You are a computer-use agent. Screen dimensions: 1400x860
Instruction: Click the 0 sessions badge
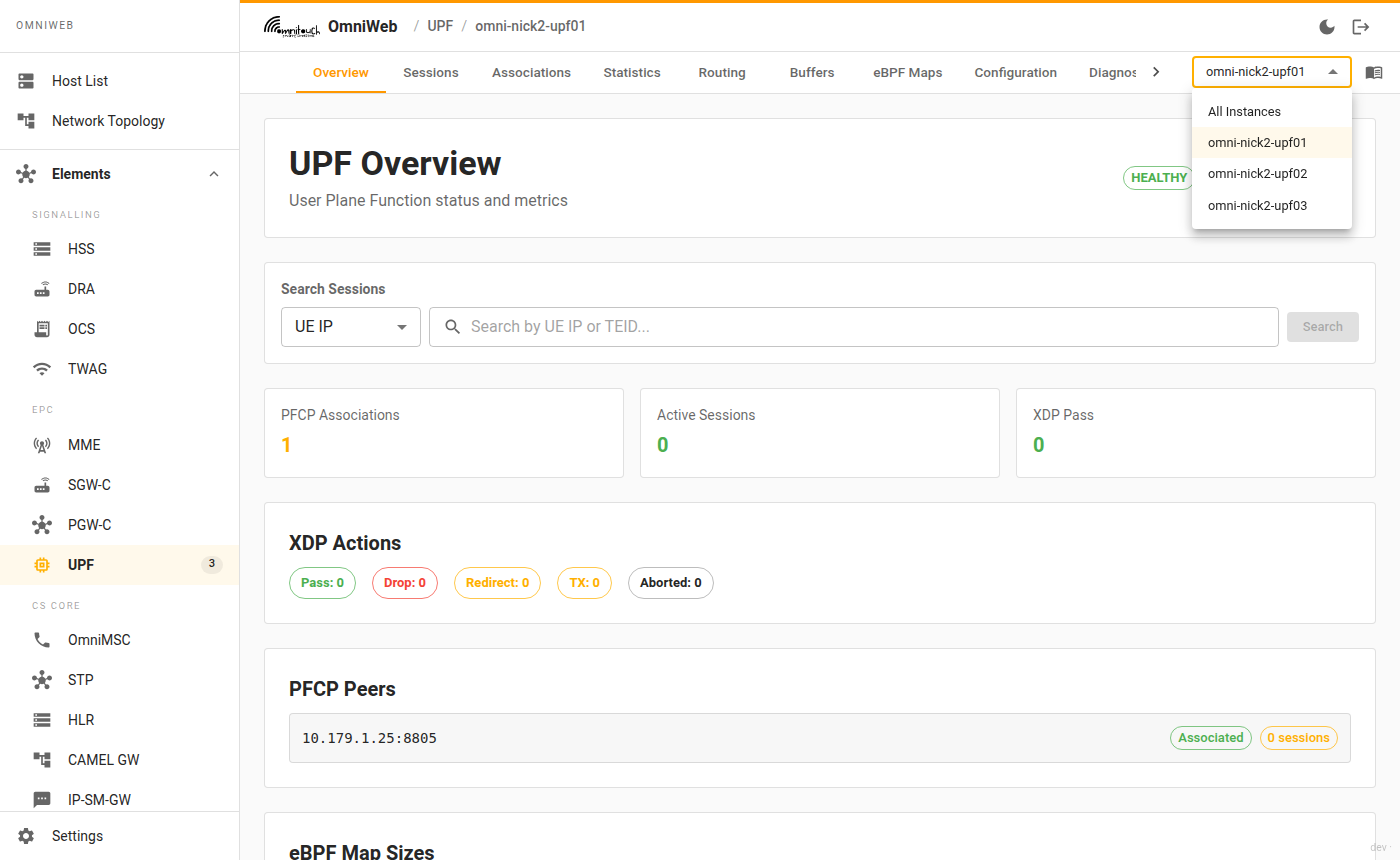point(1299,738)
